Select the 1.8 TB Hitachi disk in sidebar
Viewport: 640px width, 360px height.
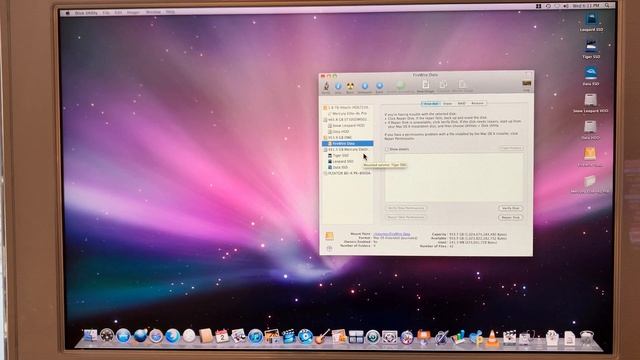[x=347, y=107]
